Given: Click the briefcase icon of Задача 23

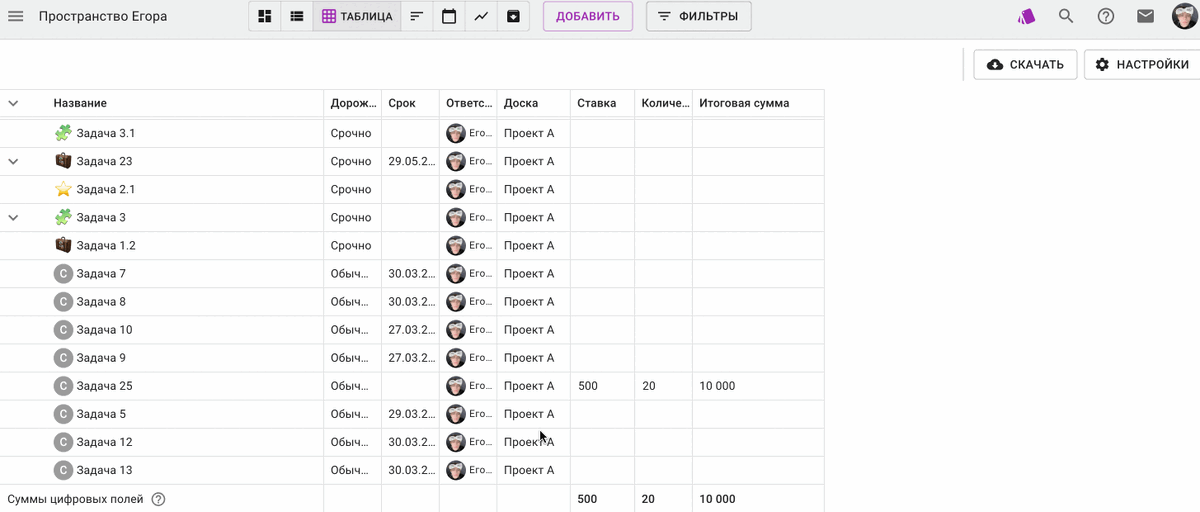Looking at the screenshot, I should [63, 161].
